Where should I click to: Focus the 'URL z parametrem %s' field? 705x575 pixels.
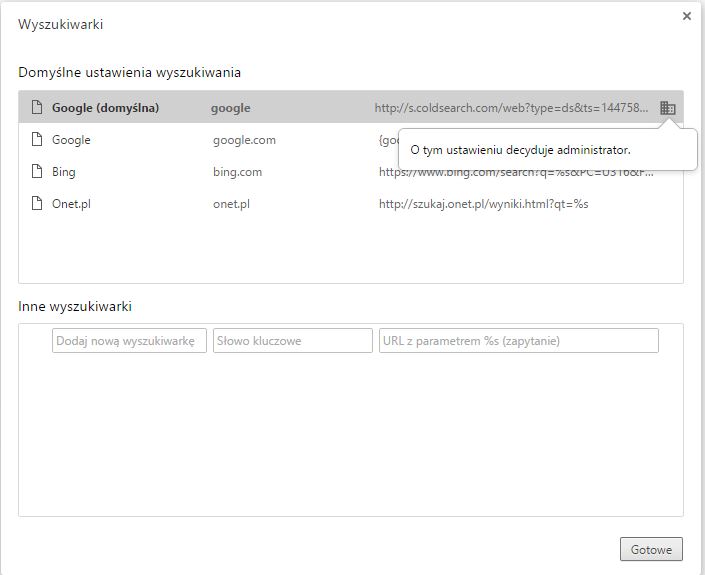pos(519,340)
